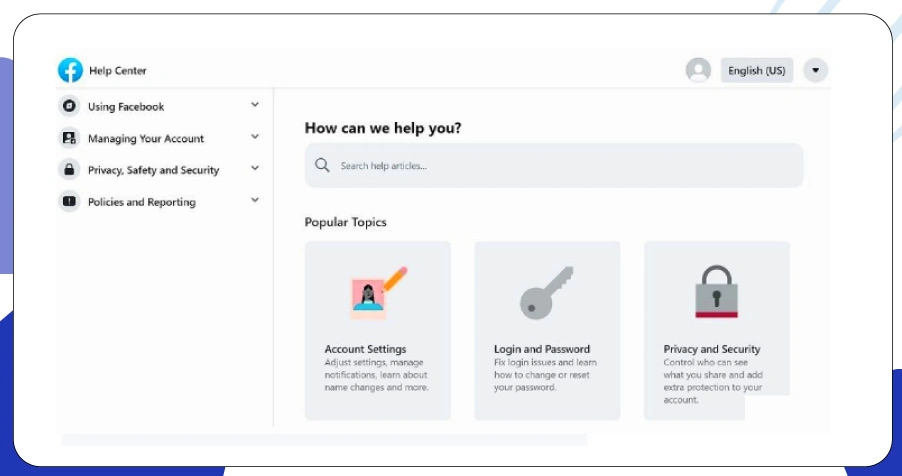
Task: Open the profile avatar icon
Action: click(698, 70)
